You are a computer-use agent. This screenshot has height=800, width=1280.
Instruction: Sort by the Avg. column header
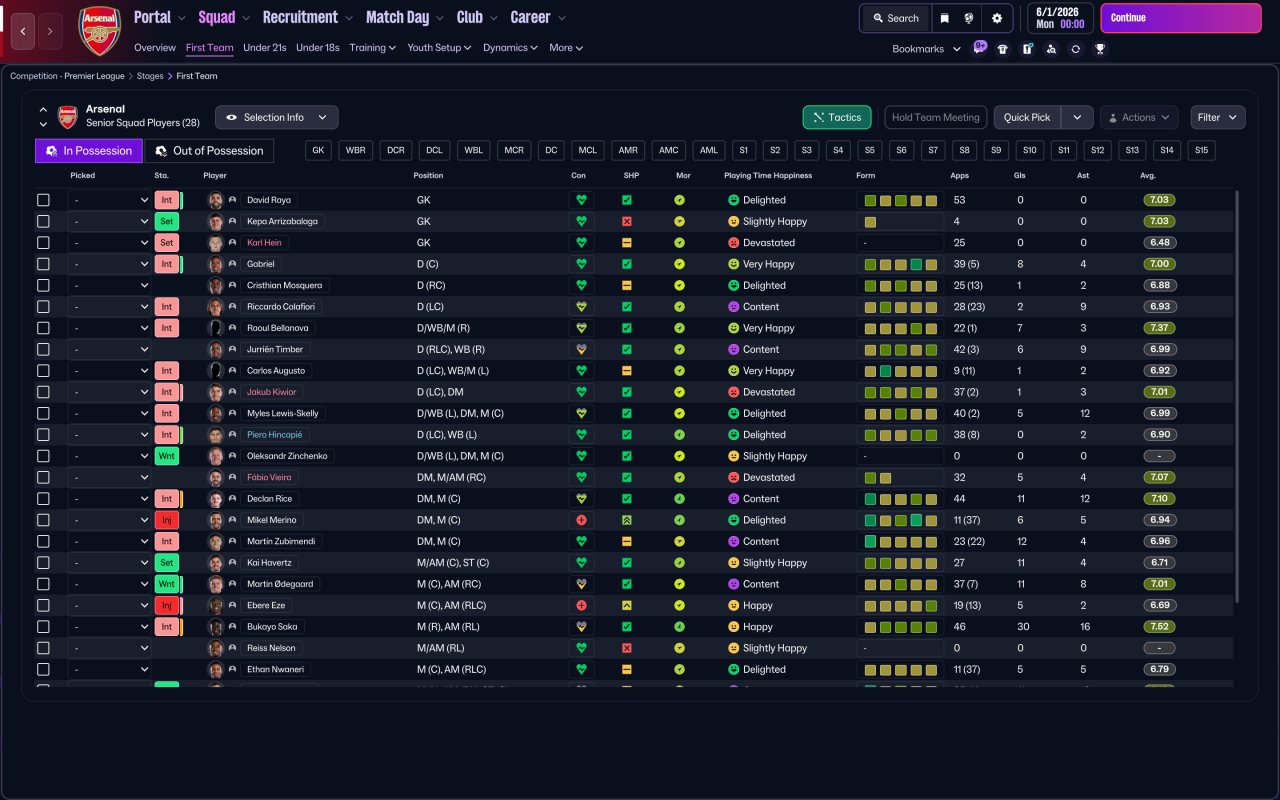[1148, 175]
